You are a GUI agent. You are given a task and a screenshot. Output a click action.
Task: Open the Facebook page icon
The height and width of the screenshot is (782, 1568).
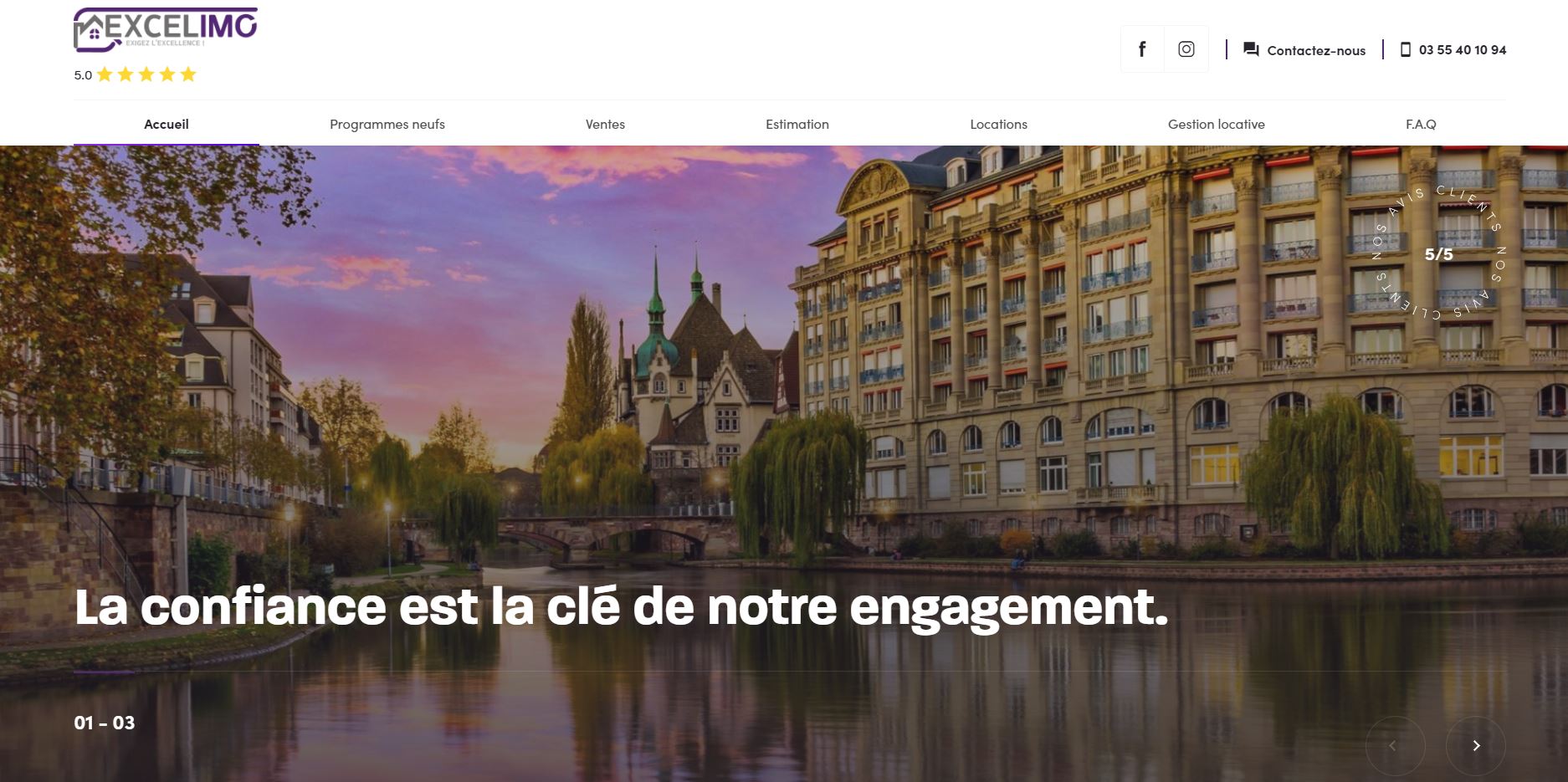click(x=1142, y=49)
